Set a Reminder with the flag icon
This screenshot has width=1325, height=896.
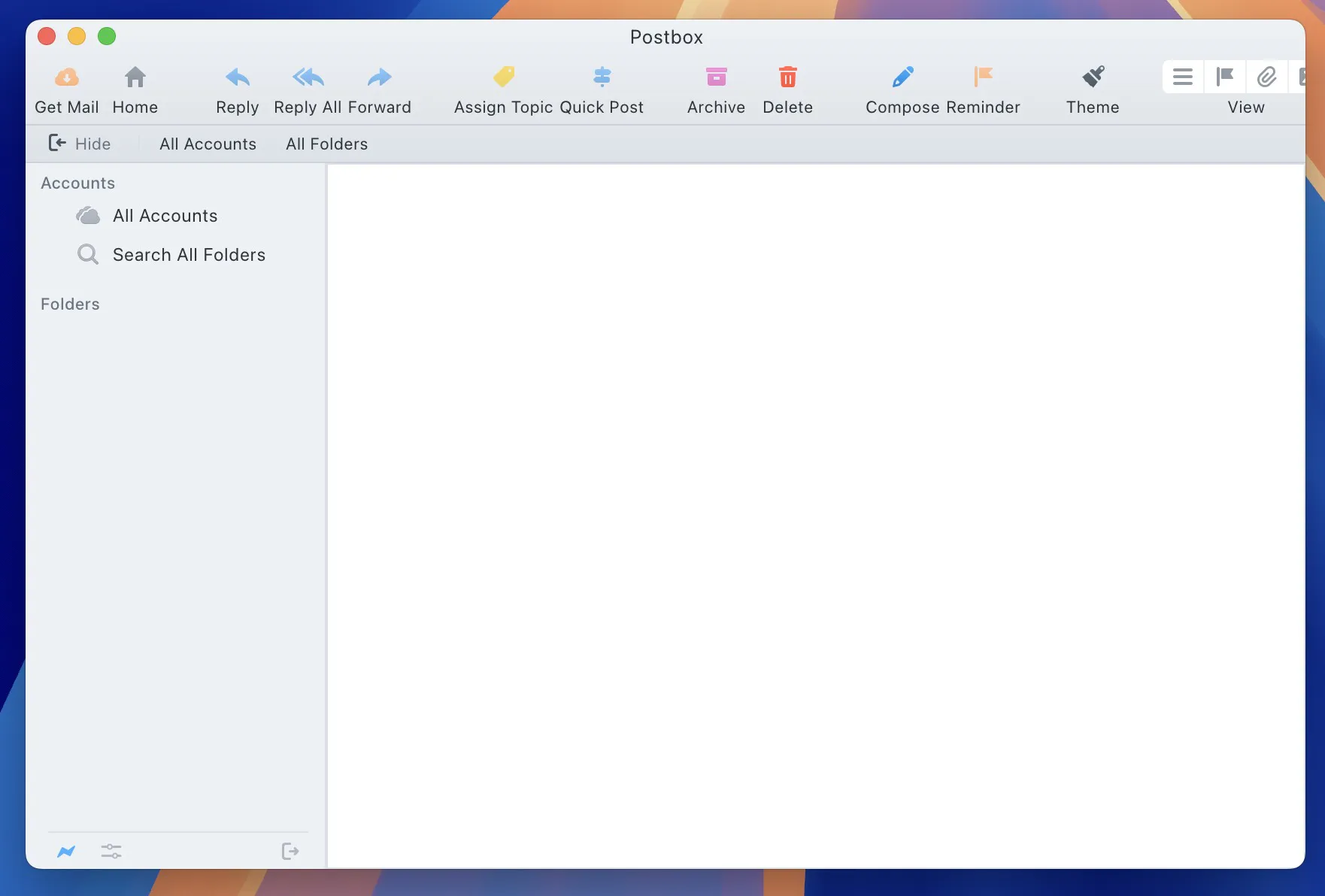click(x=984, y=77)
